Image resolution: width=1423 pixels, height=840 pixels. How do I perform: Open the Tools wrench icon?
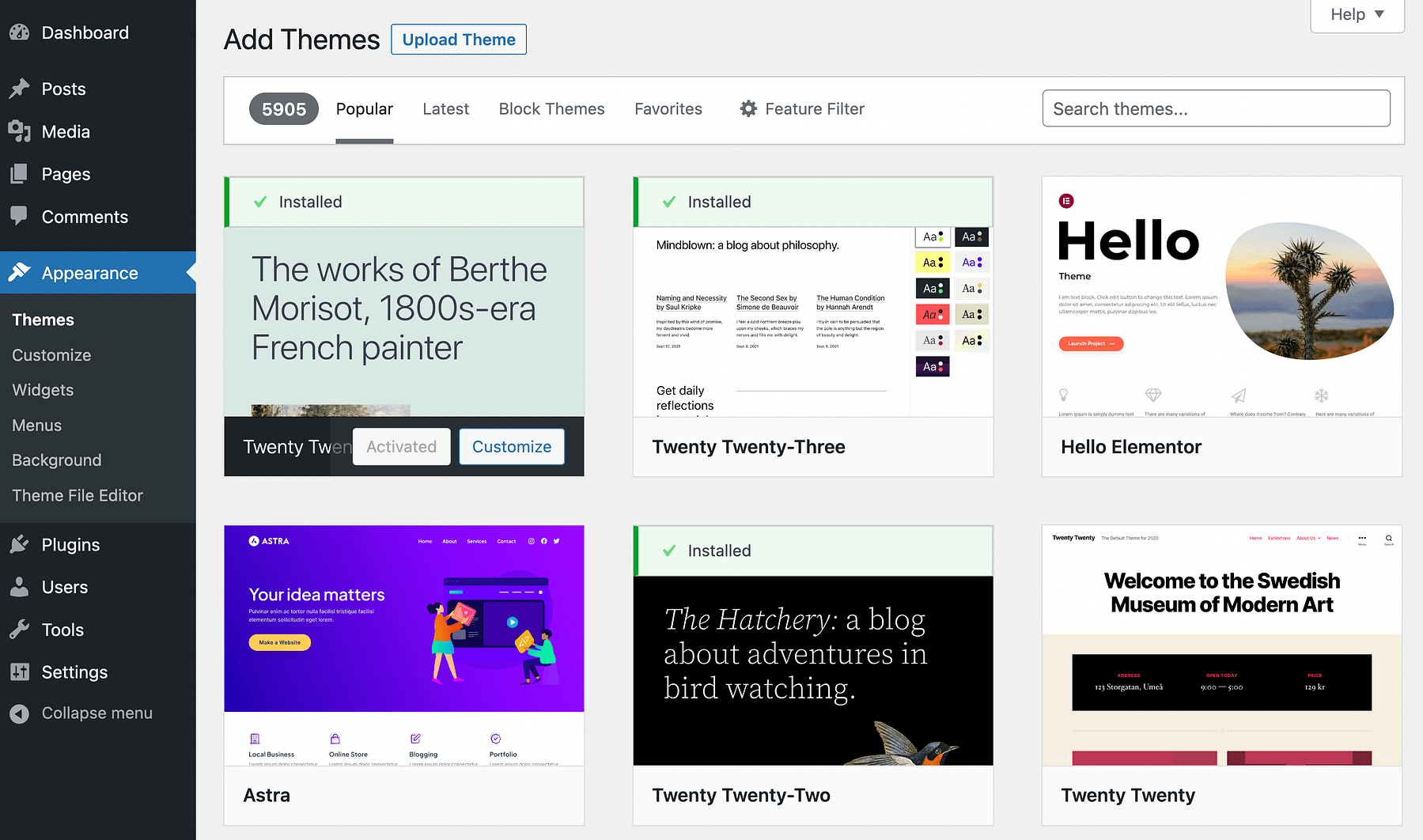point(19,630)
